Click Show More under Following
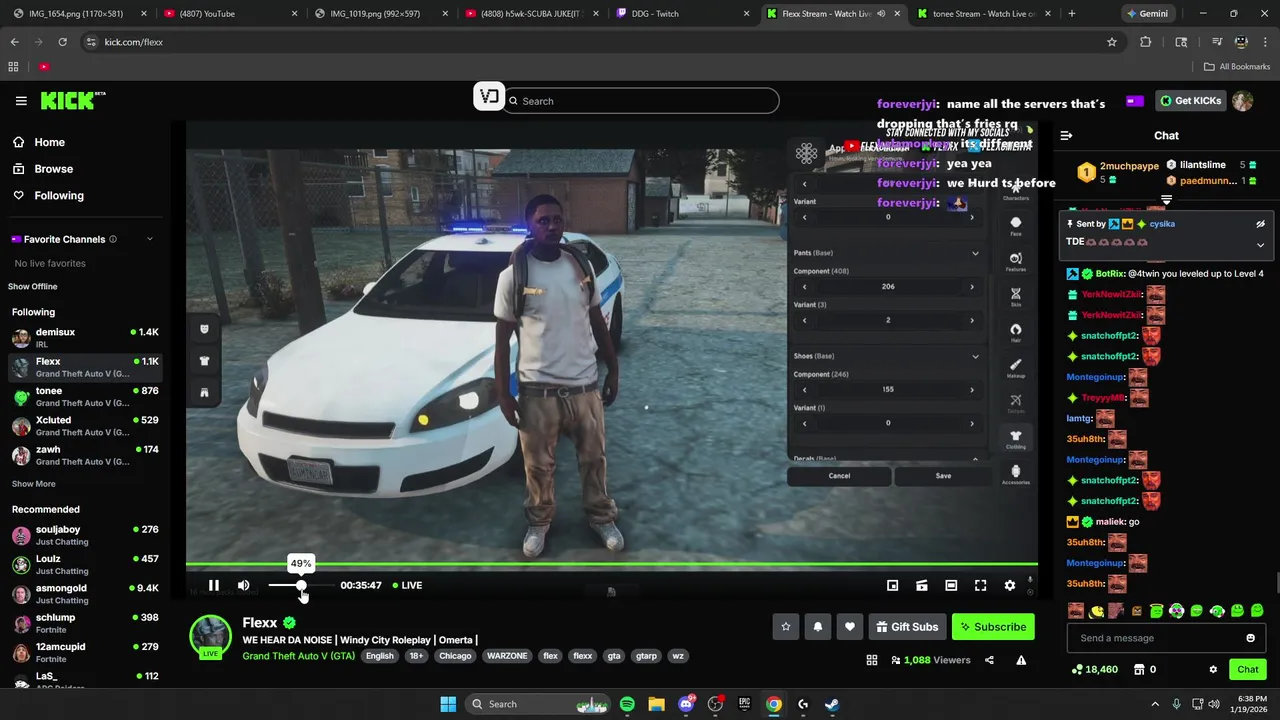Image resolution: width=1280 pixels, height=720 pixels. click(33, 484)
